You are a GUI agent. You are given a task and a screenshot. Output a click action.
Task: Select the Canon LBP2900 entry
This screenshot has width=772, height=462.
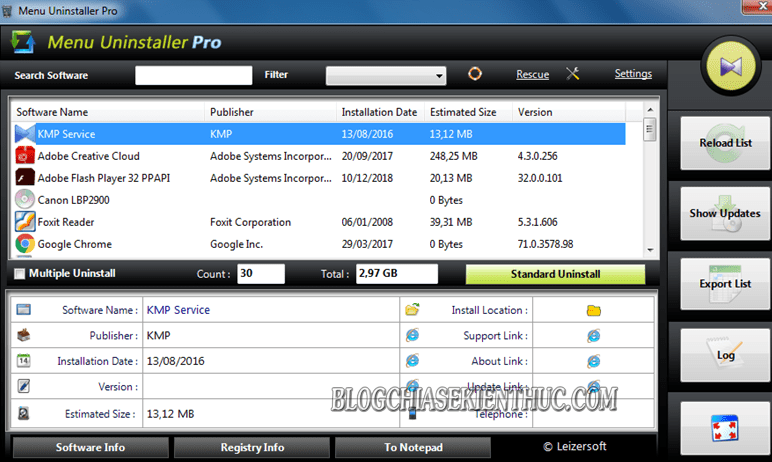tap(319, 200)
